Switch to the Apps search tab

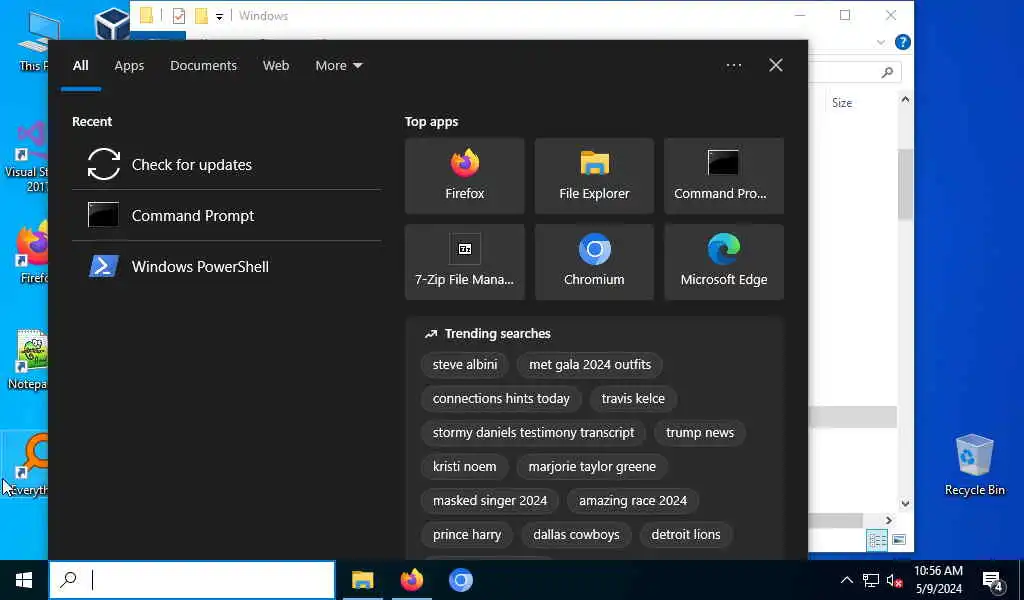click(129, 65)
